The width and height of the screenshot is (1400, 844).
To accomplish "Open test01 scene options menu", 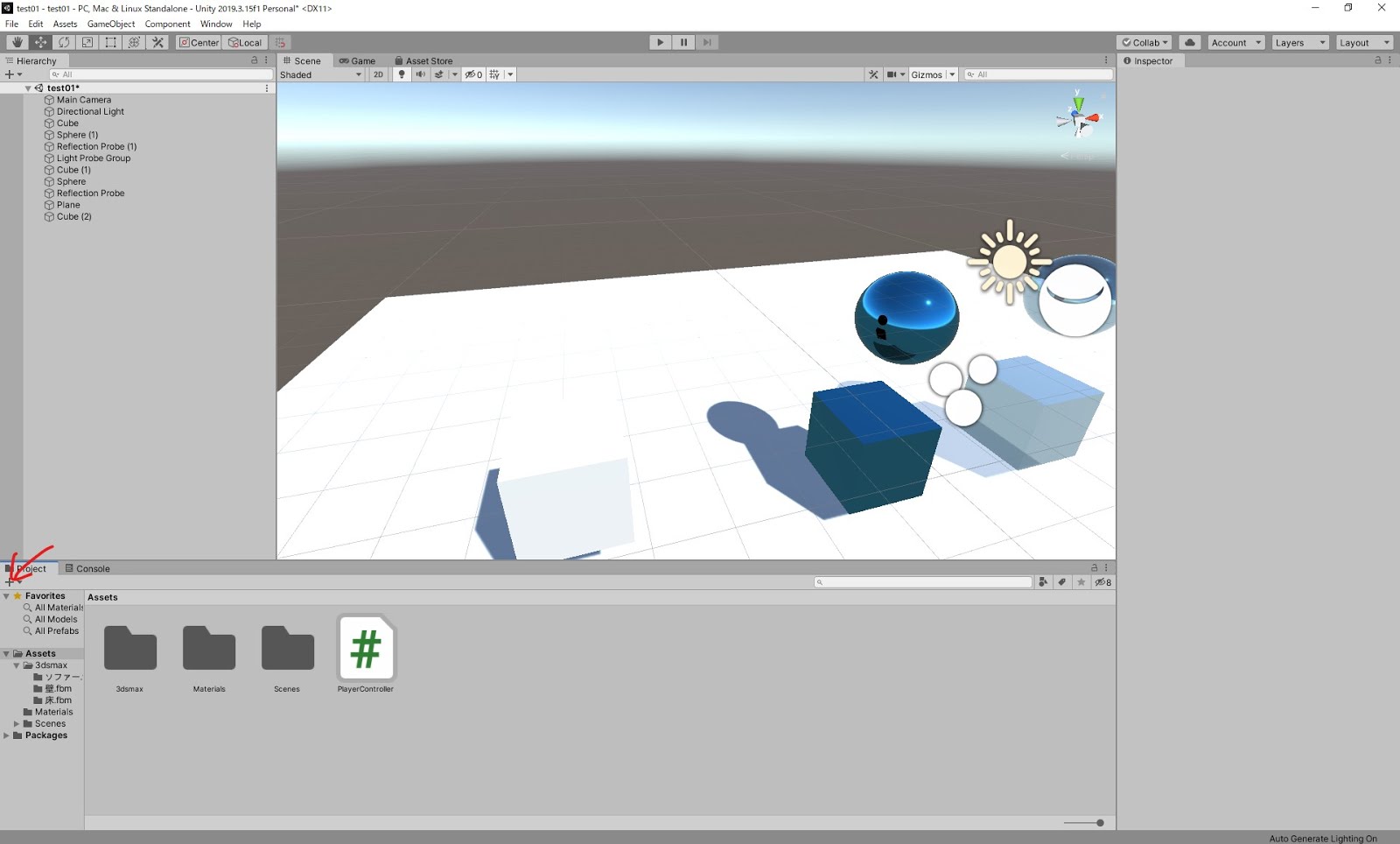I will tap(267, 88).
